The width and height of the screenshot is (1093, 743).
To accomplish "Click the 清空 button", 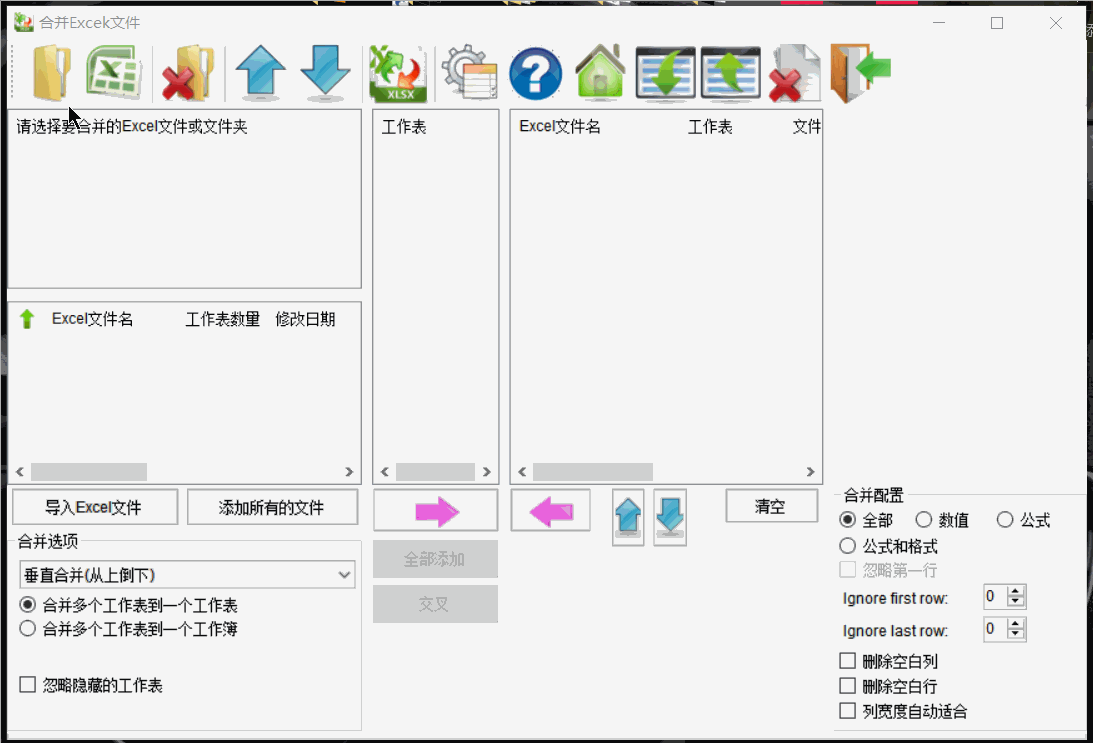I will [772, 506].
